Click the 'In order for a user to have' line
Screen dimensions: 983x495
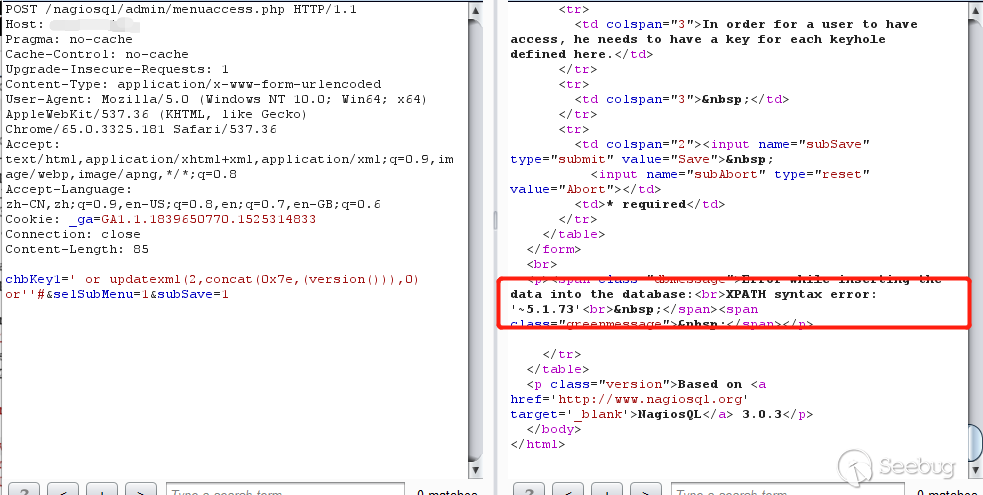click(x=746, y=24)
